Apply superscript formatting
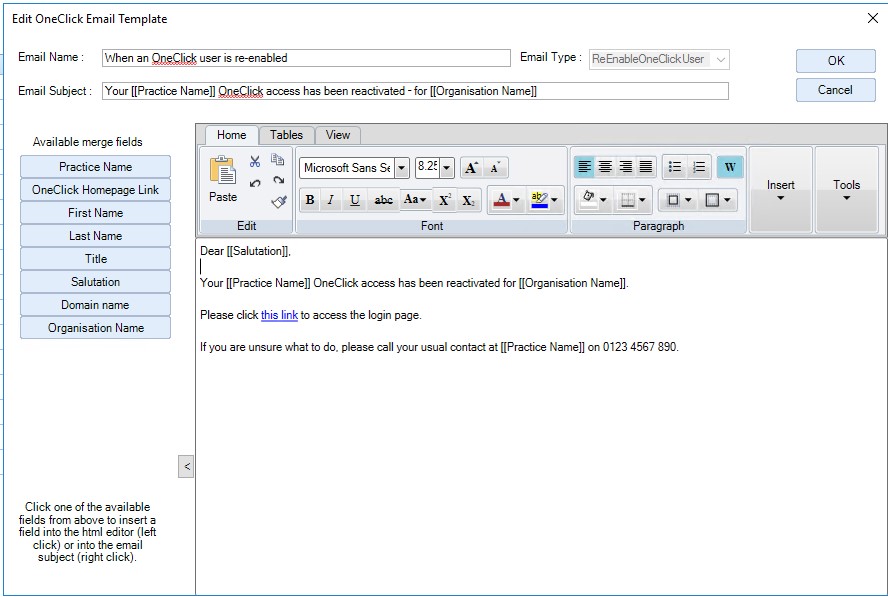 tap(445, 200)
